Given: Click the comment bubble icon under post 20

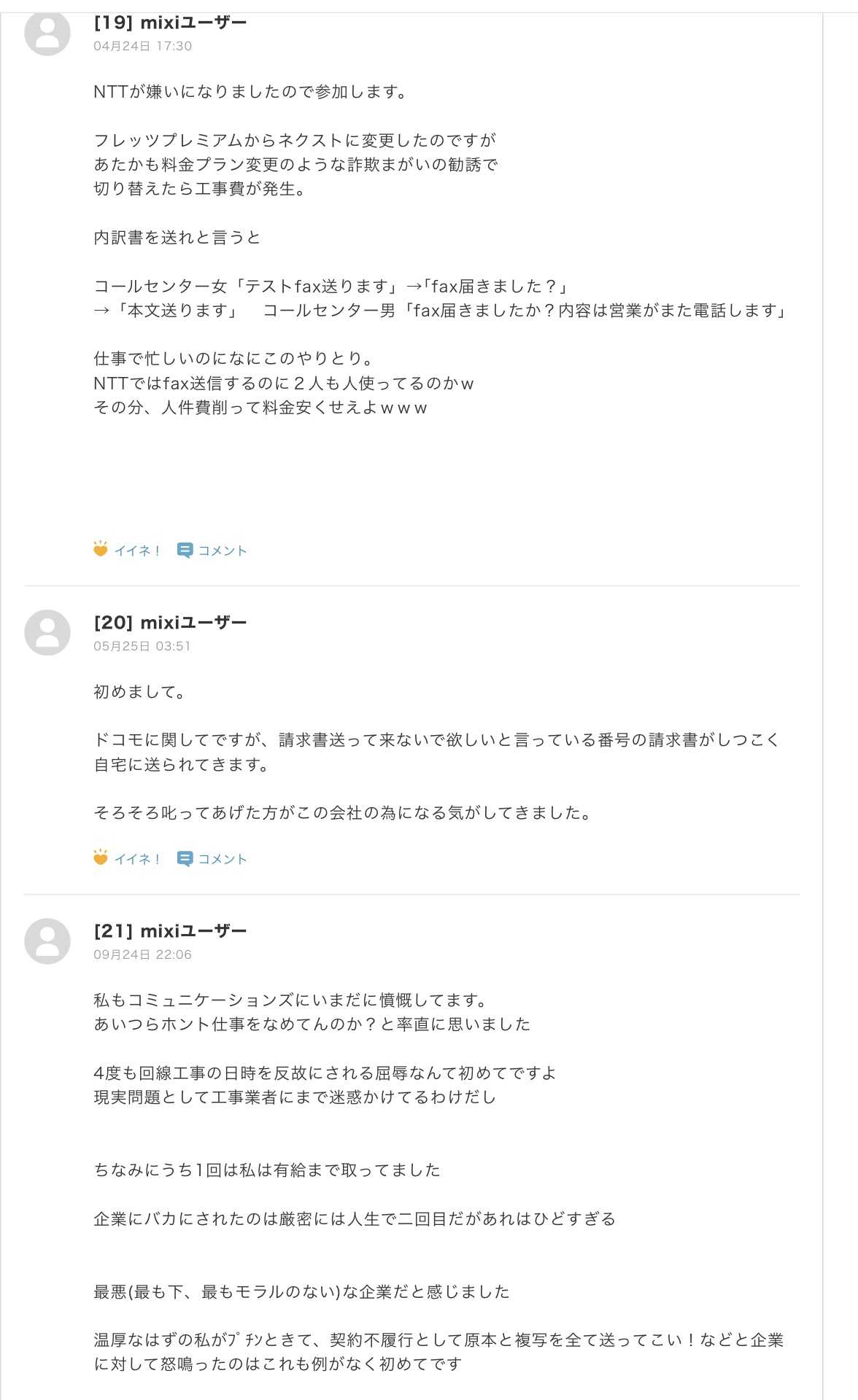Looking at the screenshot, I should 185,859.
